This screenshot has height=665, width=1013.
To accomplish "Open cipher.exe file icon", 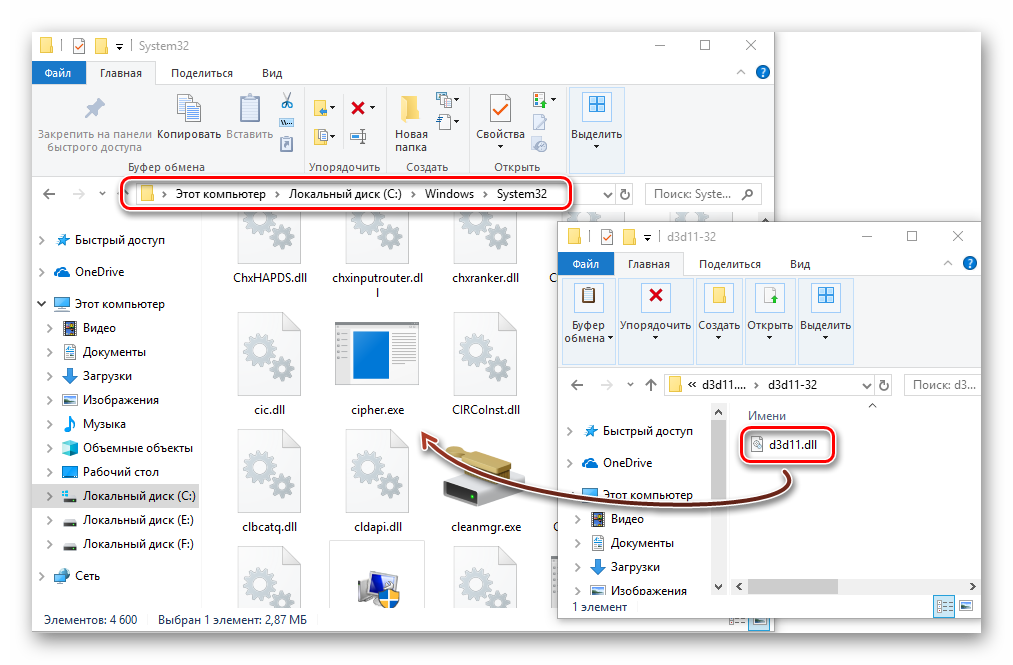I will point(378,358).
